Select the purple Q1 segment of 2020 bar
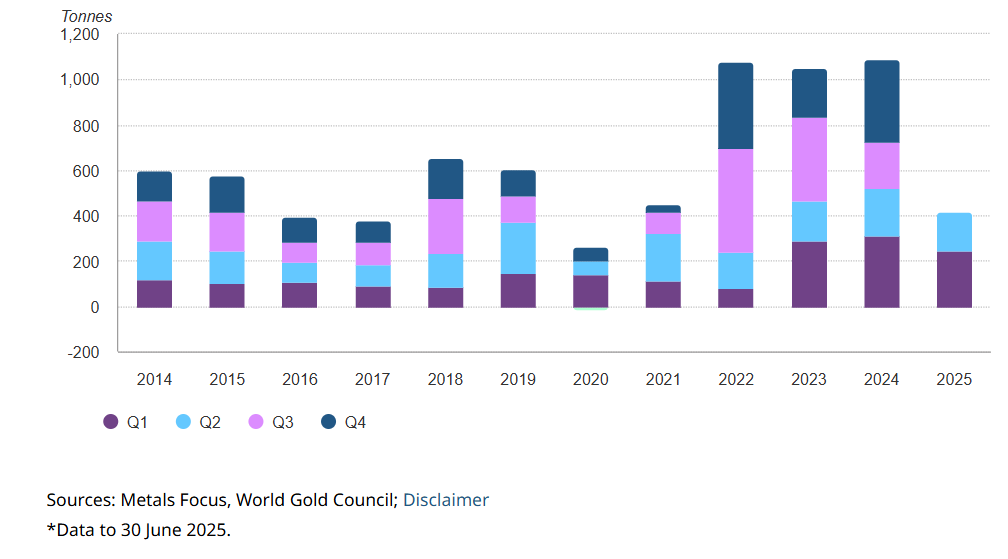Screen dimensions: 1008x559 tap(590, 291)
